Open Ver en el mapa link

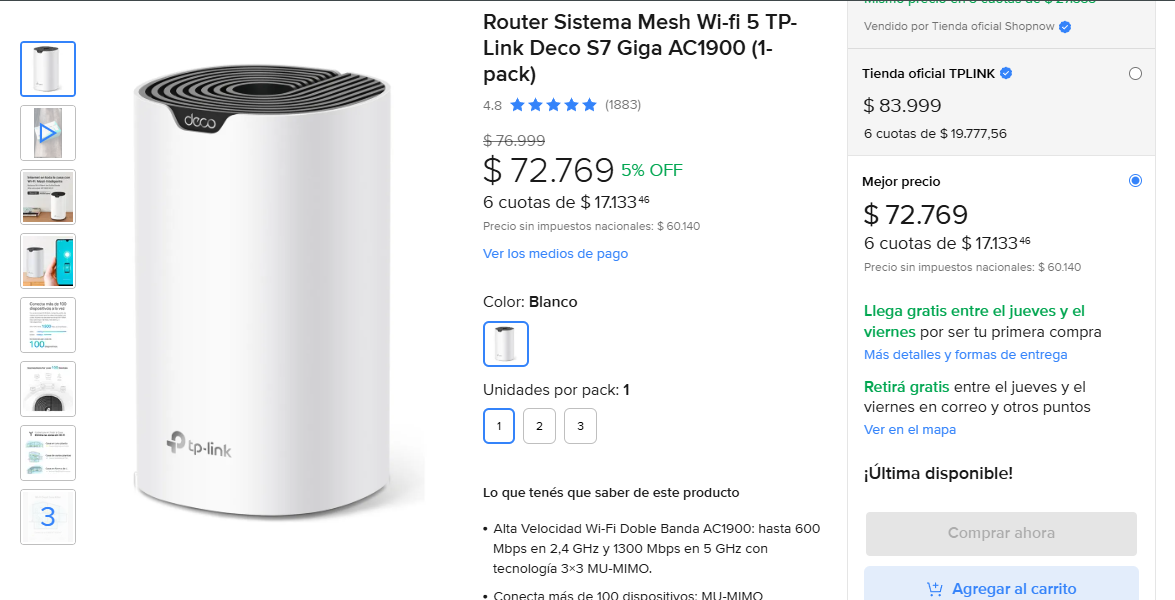click(x=909, y=430)
